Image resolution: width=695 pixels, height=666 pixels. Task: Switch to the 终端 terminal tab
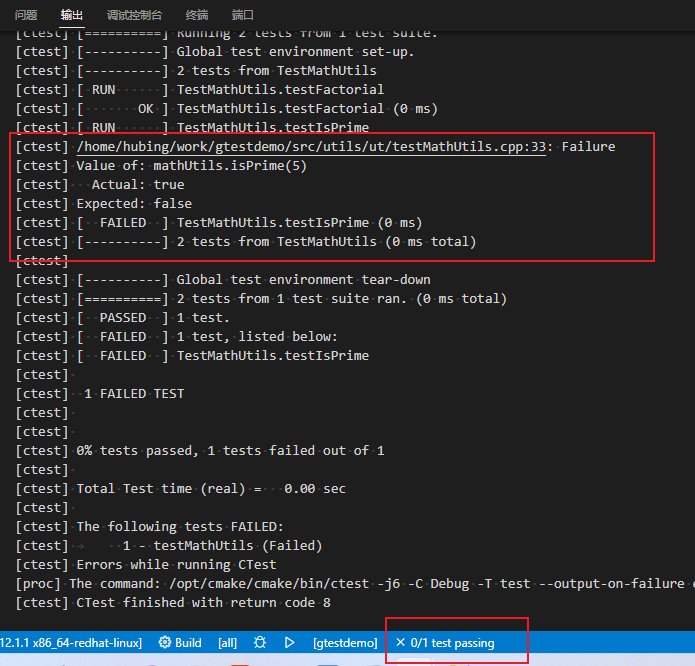[x=197, y=16]
